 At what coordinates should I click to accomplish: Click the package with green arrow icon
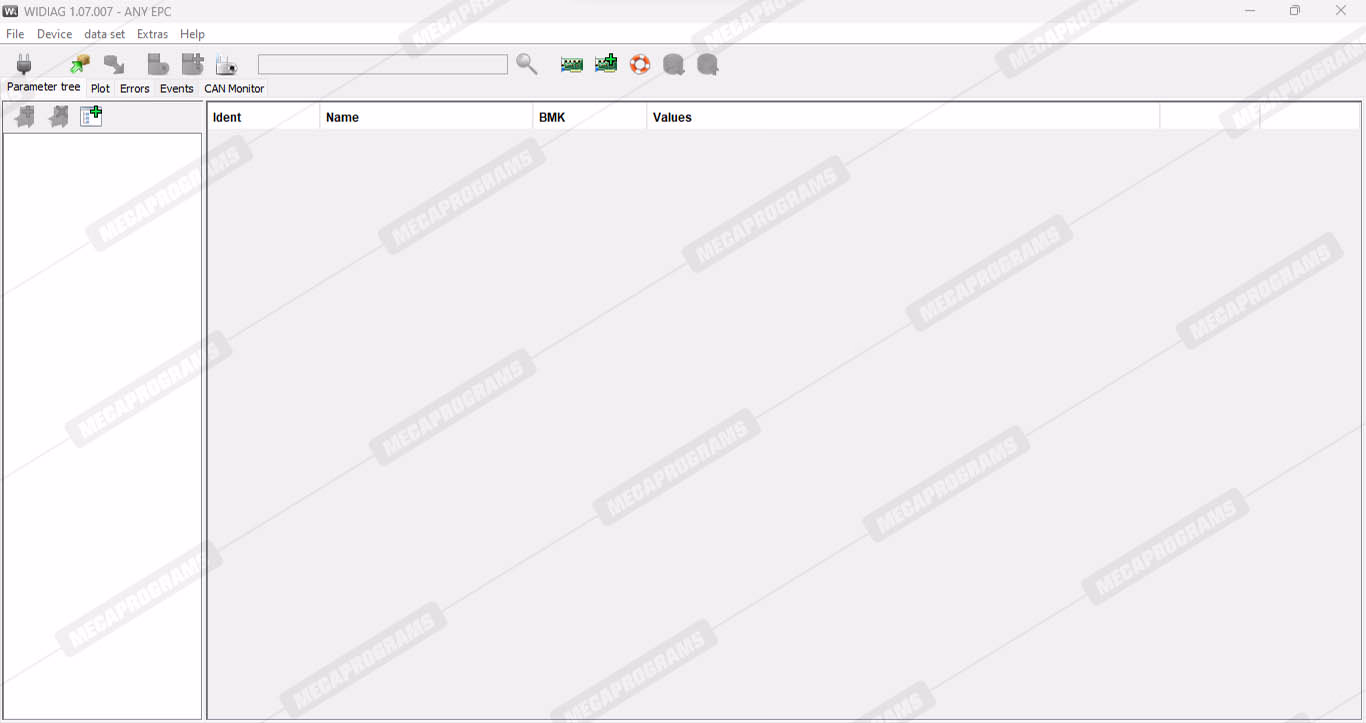[80, 65]
